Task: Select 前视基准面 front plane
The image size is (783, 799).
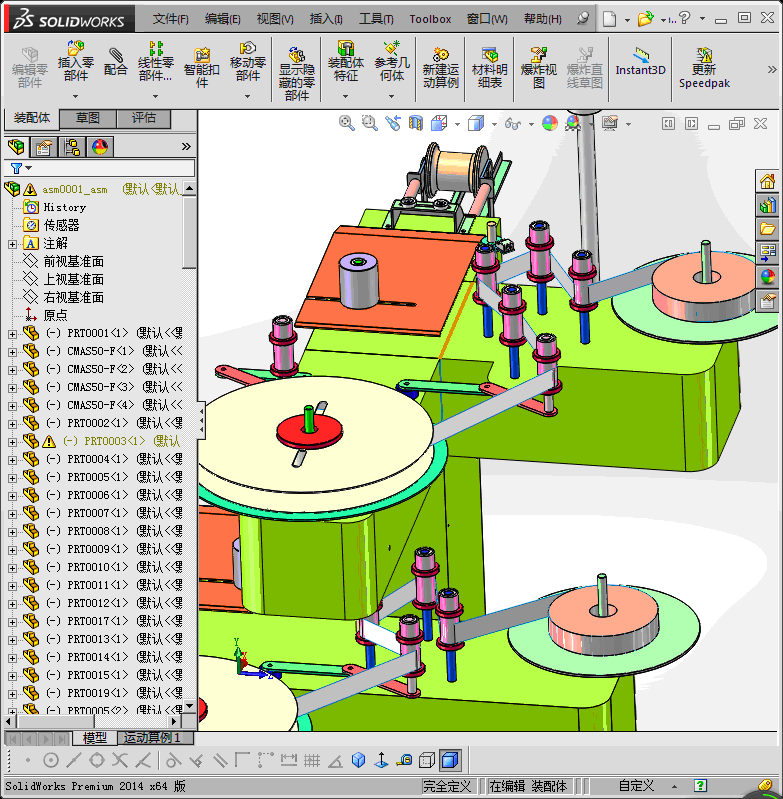Action: (73, 261)
